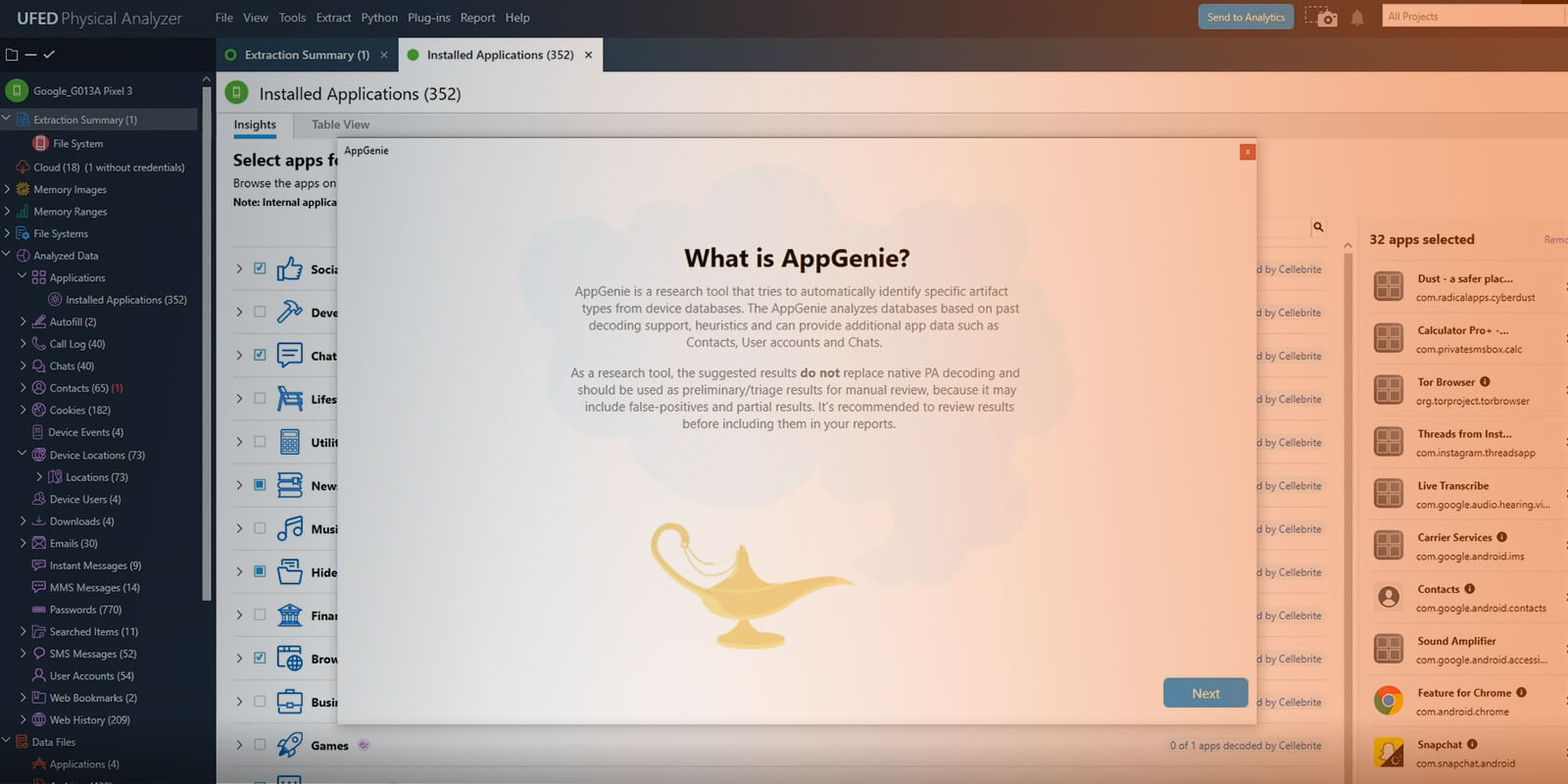
Task: Open the Extract menu
Action: (333, 18)
